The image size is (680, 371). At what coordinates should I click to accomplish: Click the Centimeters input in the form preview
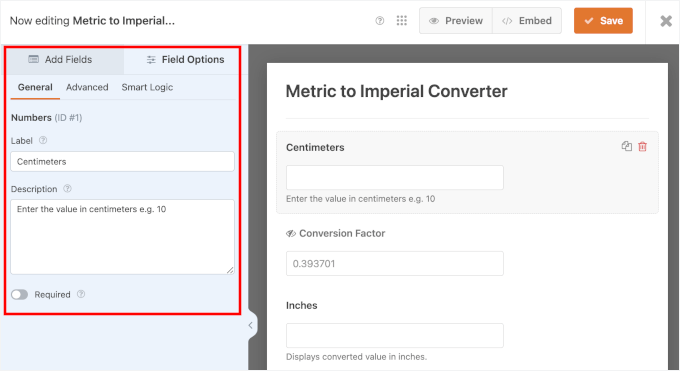395,177
